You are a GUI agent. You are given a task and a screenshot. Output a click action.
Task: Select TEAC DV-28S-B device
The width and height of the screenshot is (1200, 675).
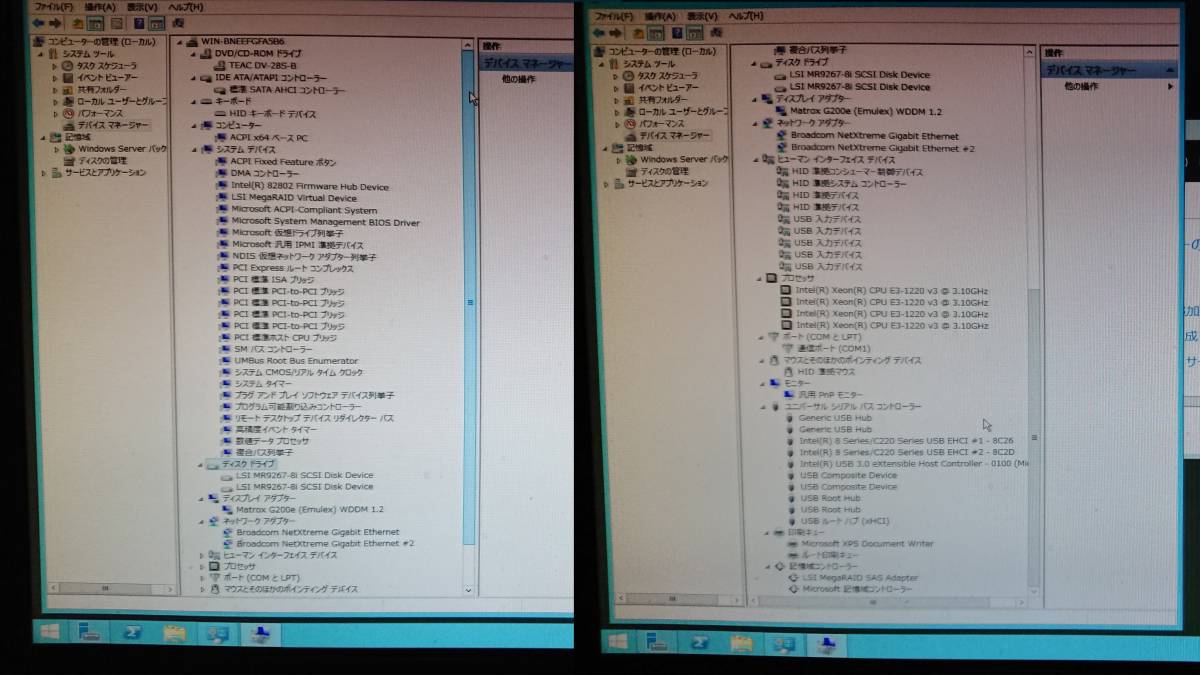click(262, 65)
